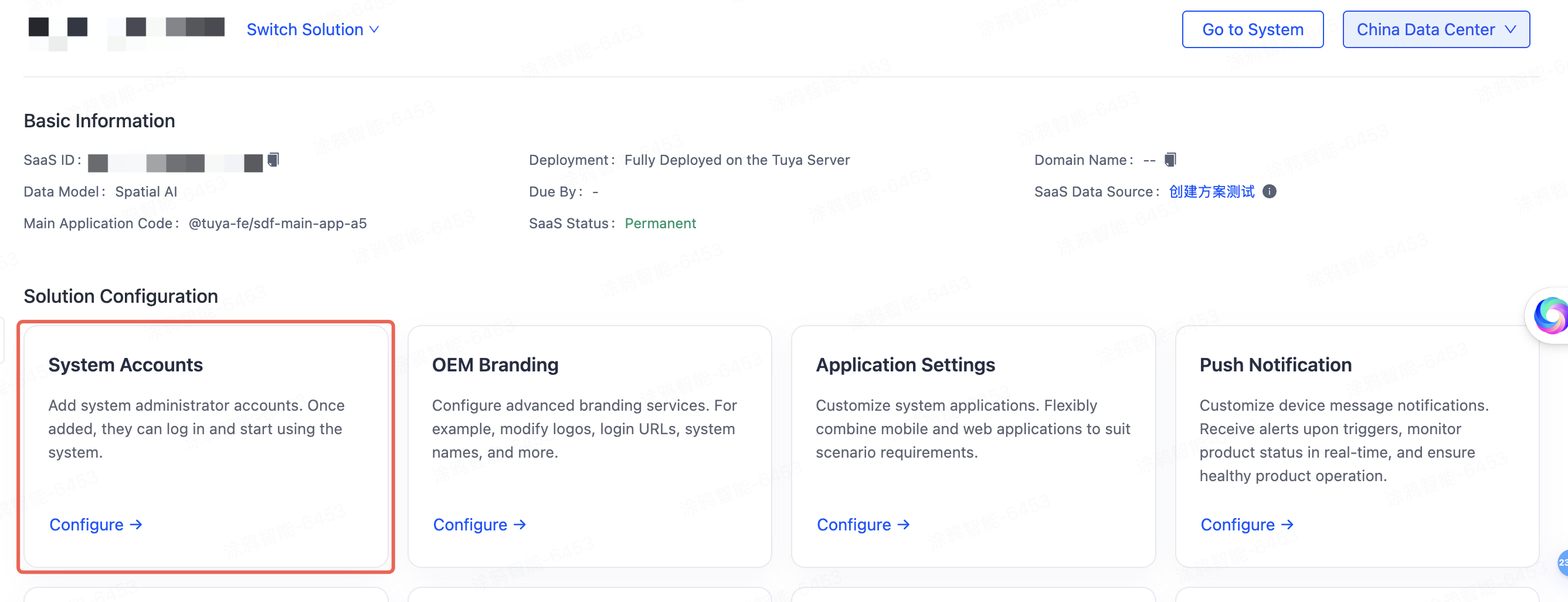1568x602 pixels.
Task: Click the green Permanent SaaS status
Action: coord(660,223)
